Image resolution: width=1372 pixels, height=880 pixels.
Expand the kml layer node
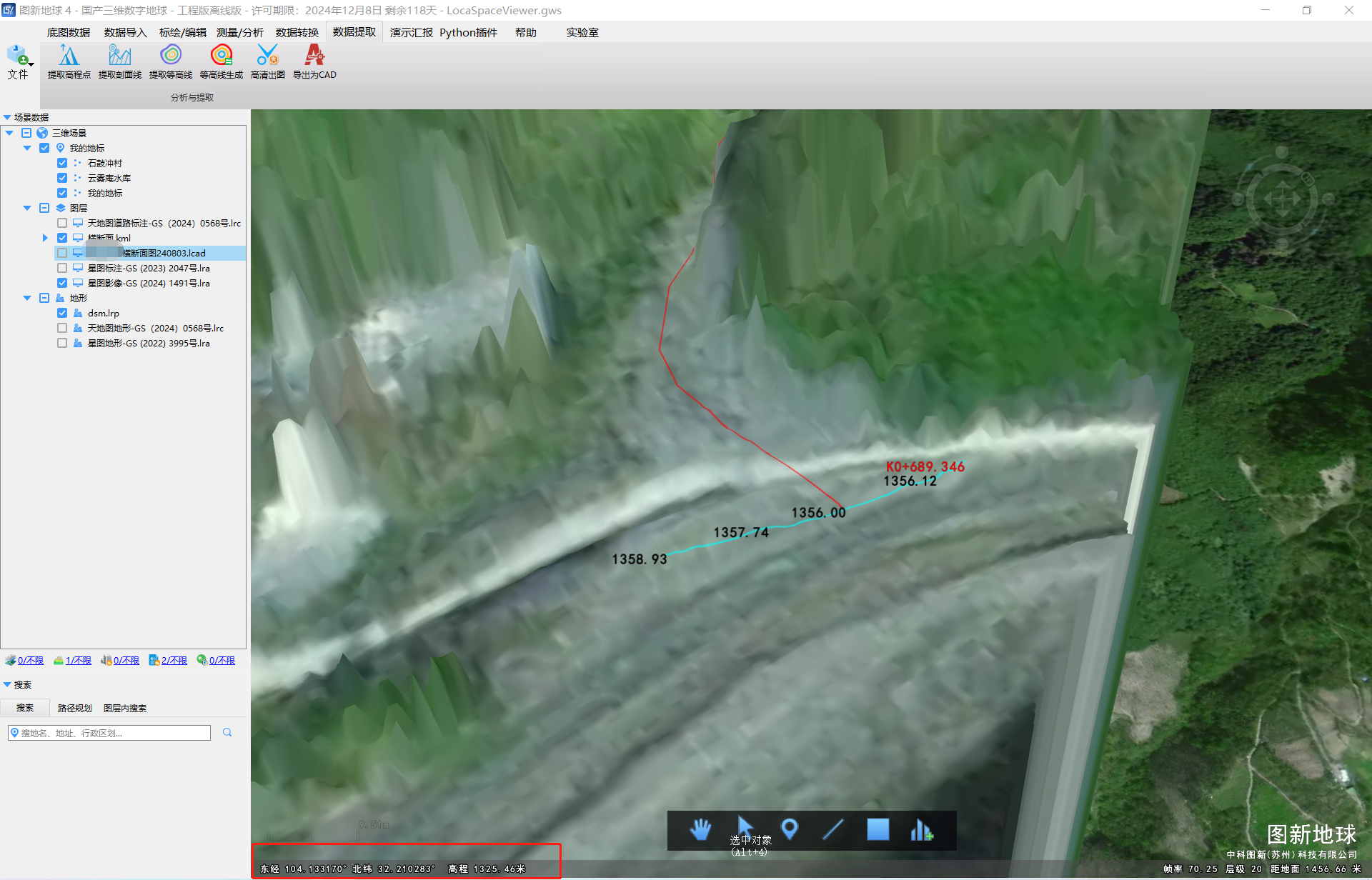click(x=44, y=238)
